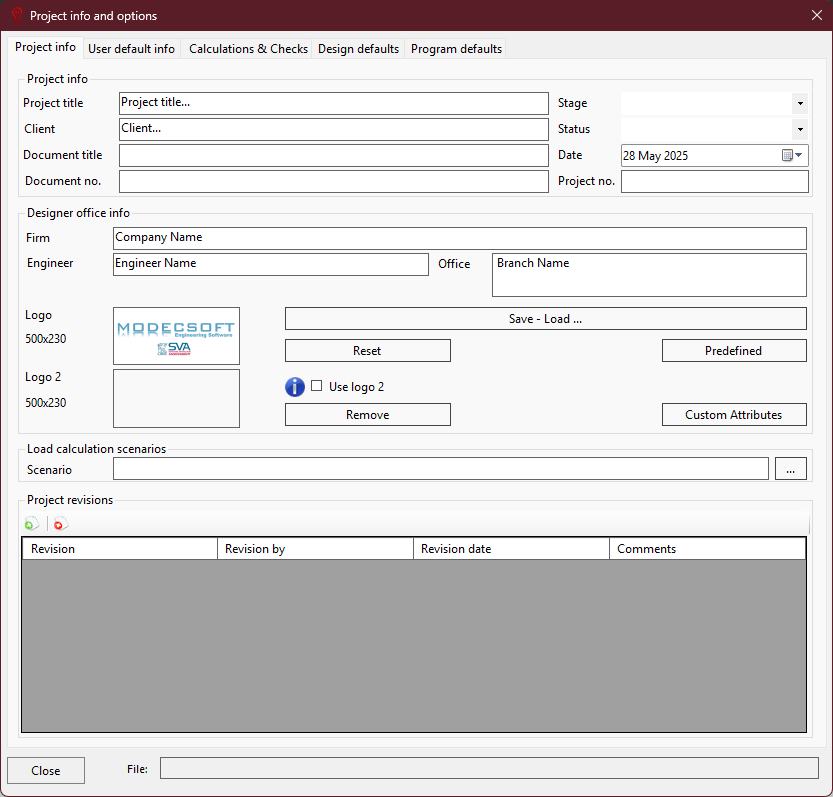This screenshot has width=833, height=797.
Task: Click the Project title input field
Action: [x=334, y=104]
